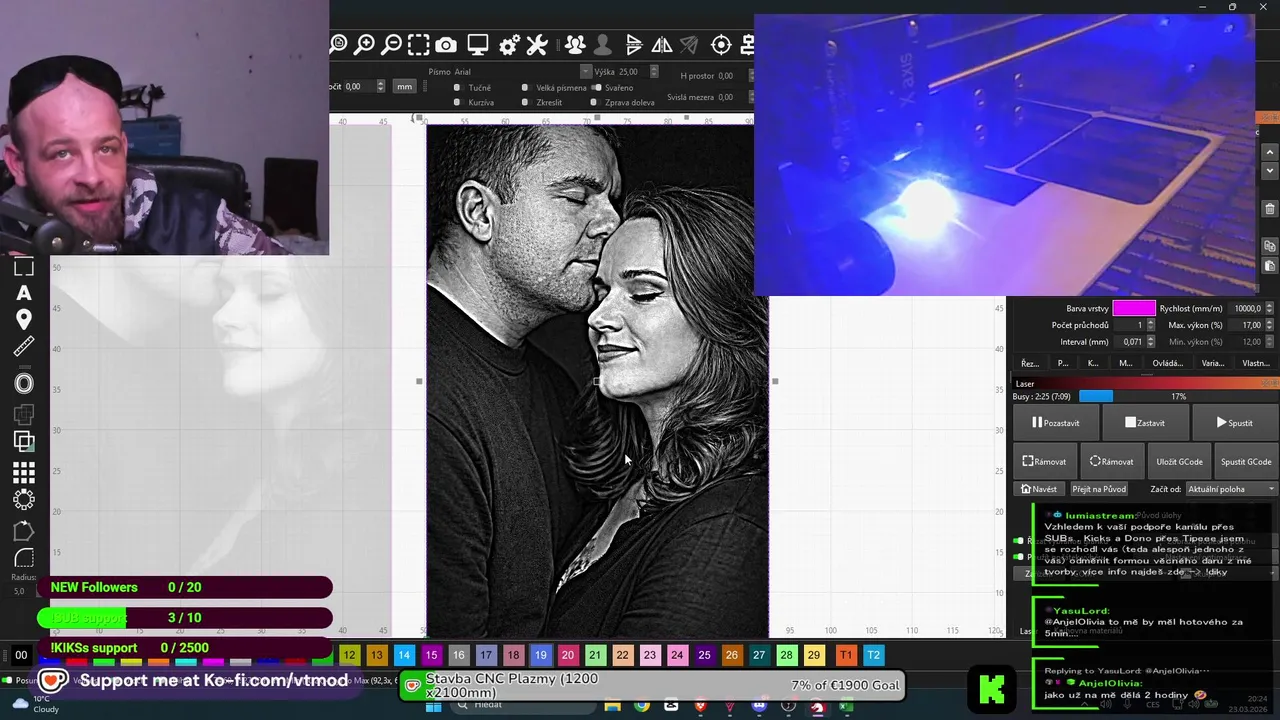This screenshot has height=720, width=1280.
Task: Select the position marker pin tool
Action: click(24, 319)
